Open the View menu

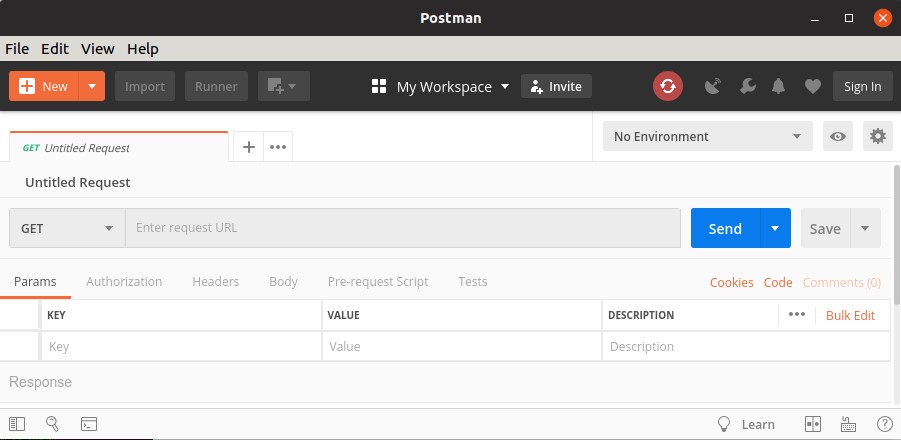[x=98, y=49]
